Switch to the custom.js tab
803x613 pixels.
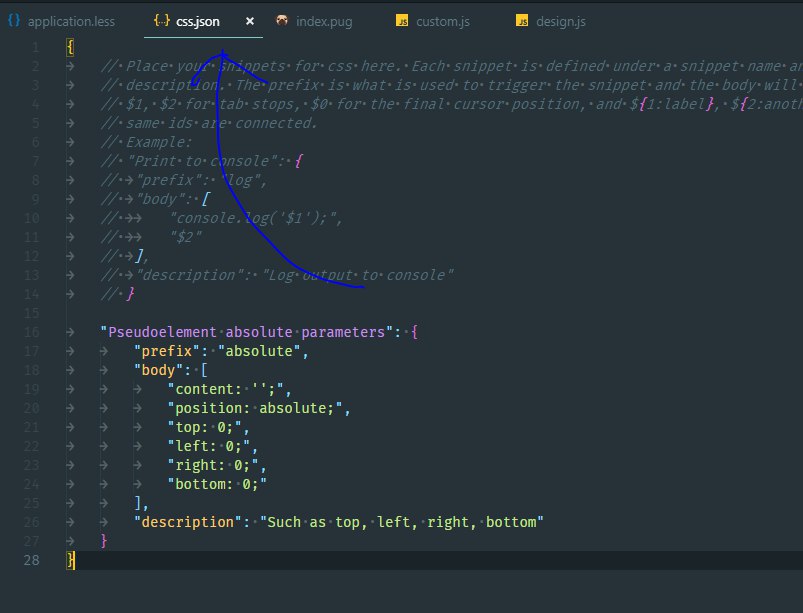pyautogui.click(x=442, y=22)
